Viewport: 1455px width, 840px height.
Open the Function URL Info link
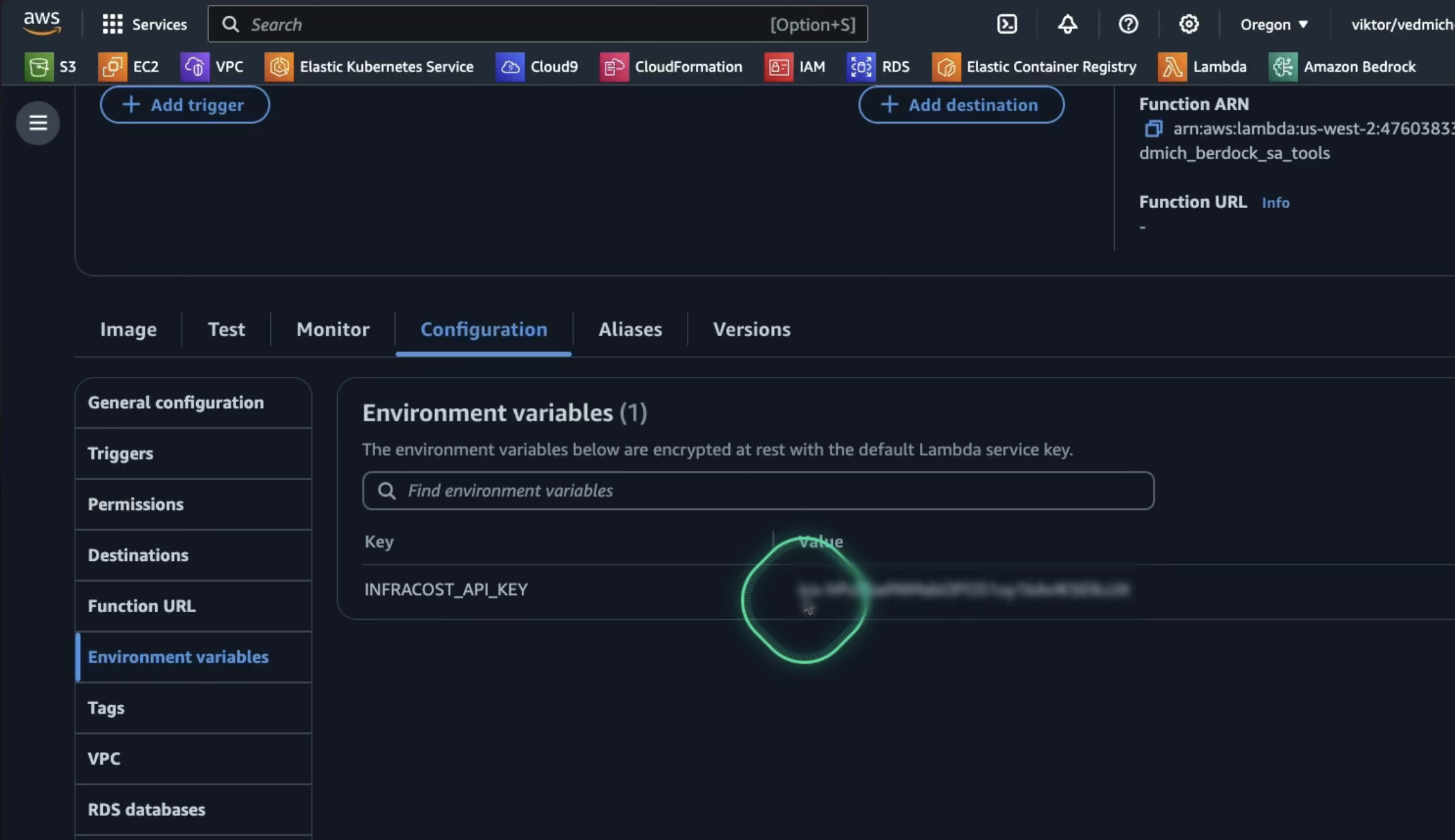[1275, 202]
